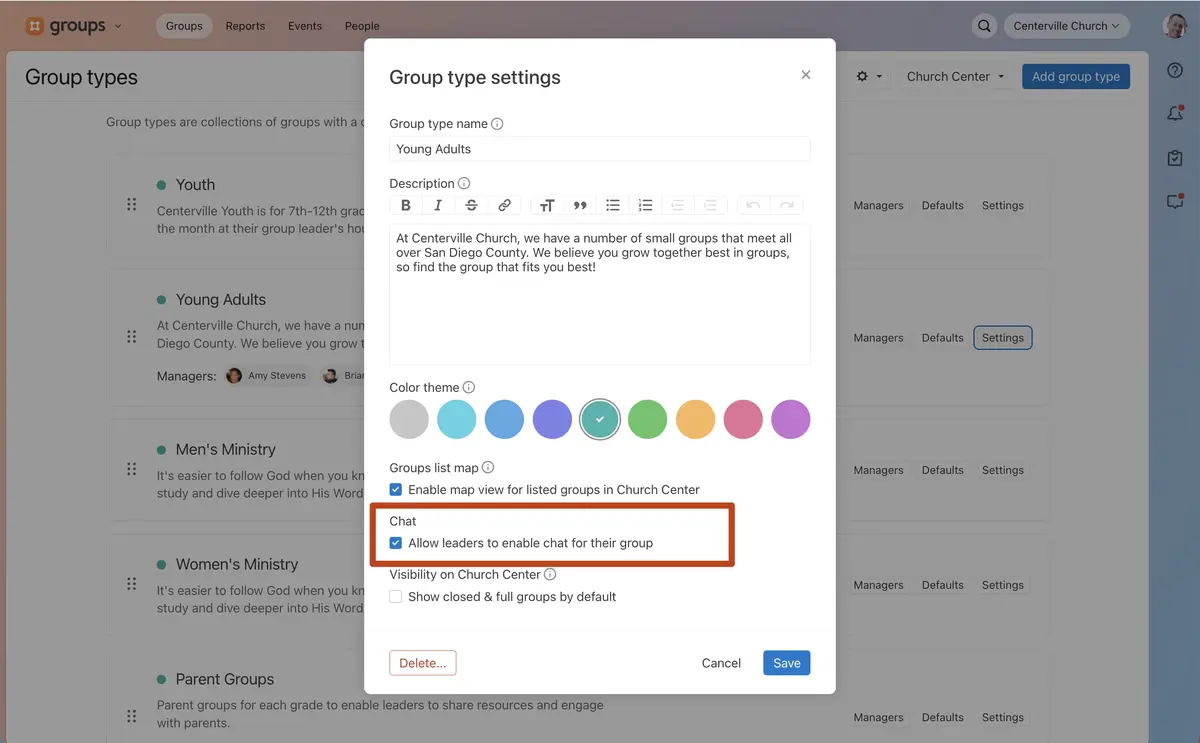Toggle bold formatting in description toolbar

(406, 205)
